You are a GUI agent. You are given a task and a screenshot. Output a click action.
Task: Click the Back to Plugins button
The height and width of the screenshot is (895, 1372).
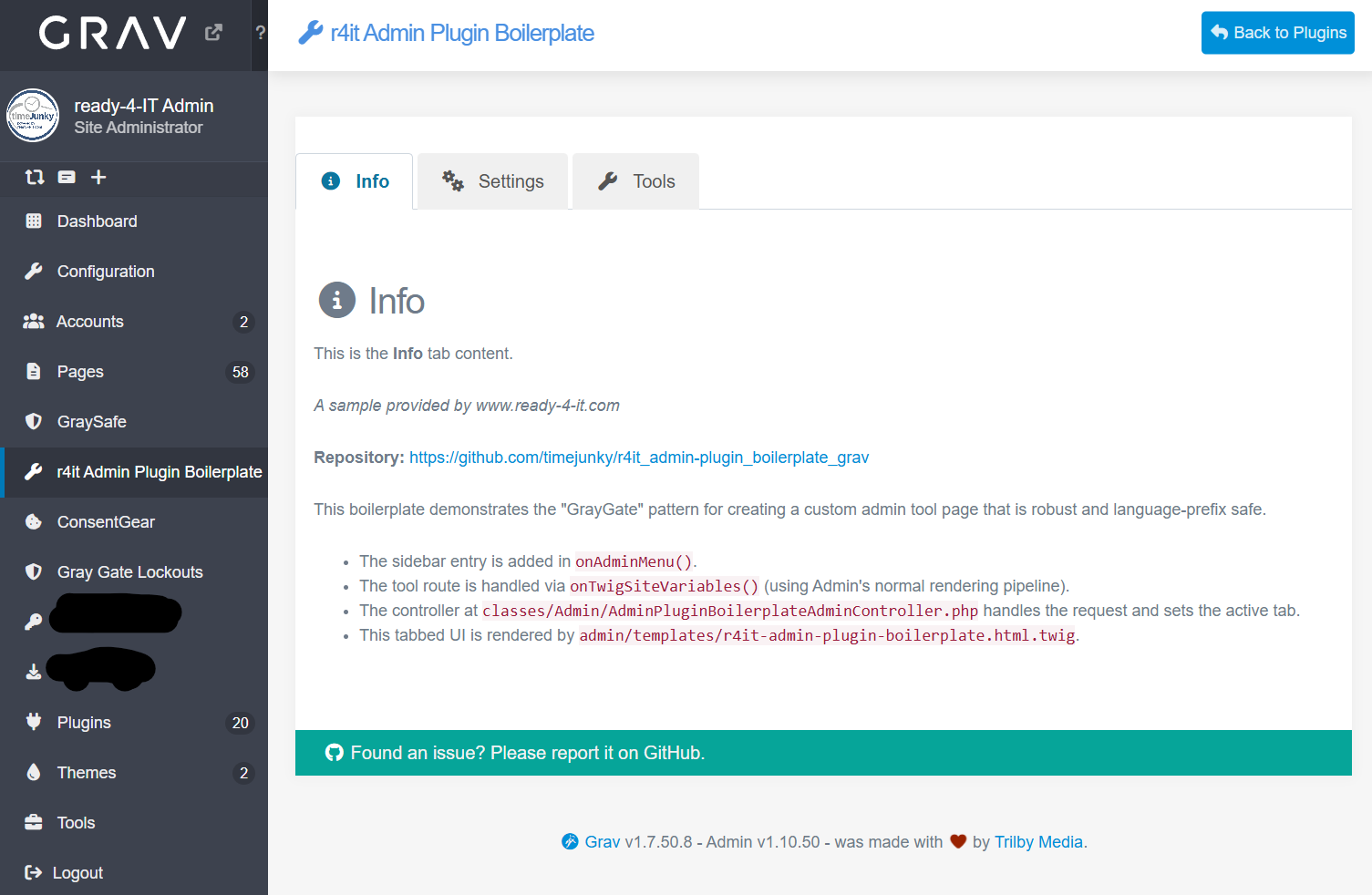pyautogui.click(x=1277, y=32)
